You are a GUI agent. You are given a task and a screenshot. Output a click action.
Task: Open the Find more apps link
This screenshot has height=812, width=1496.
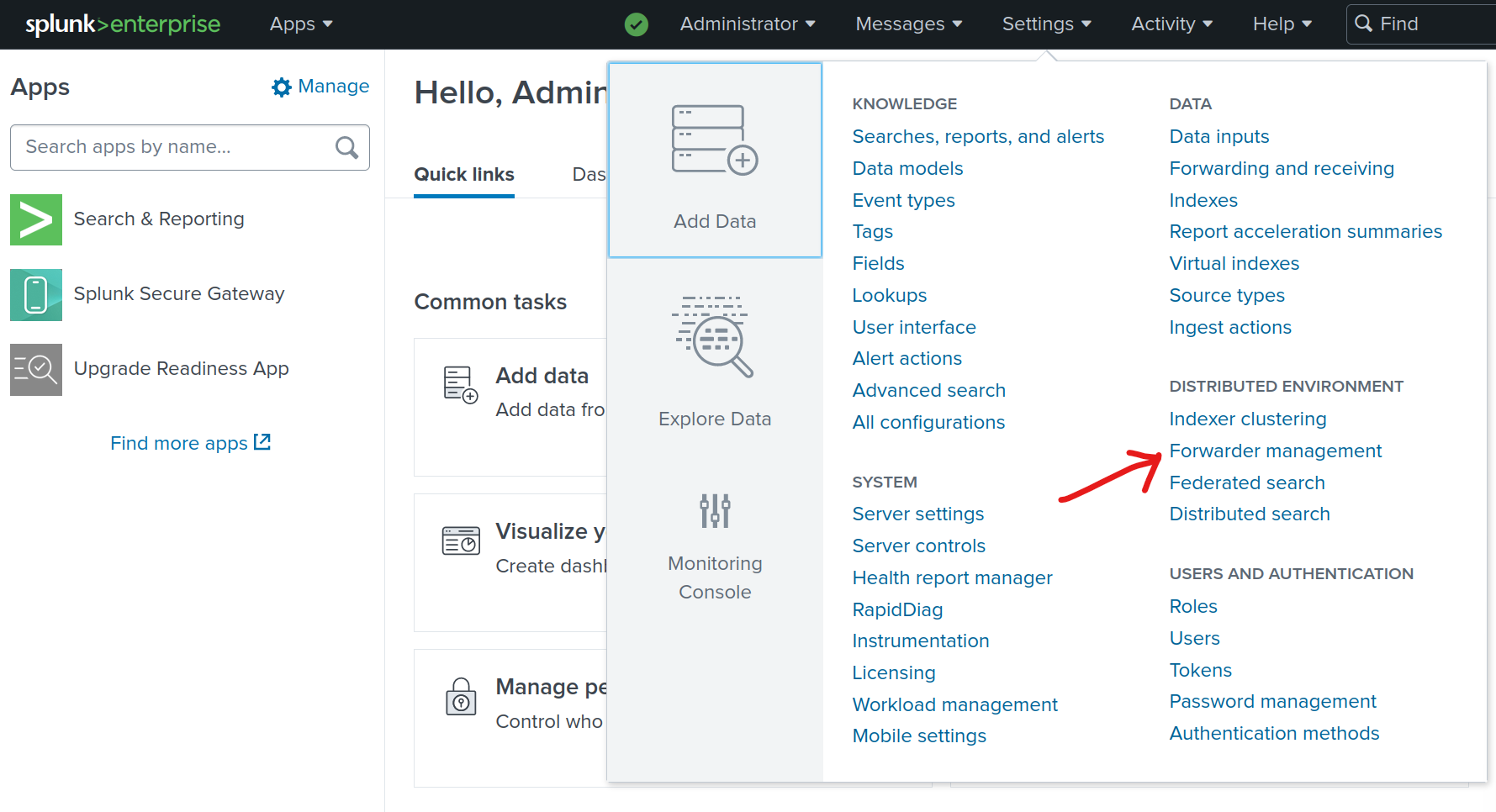pos(179,443)
